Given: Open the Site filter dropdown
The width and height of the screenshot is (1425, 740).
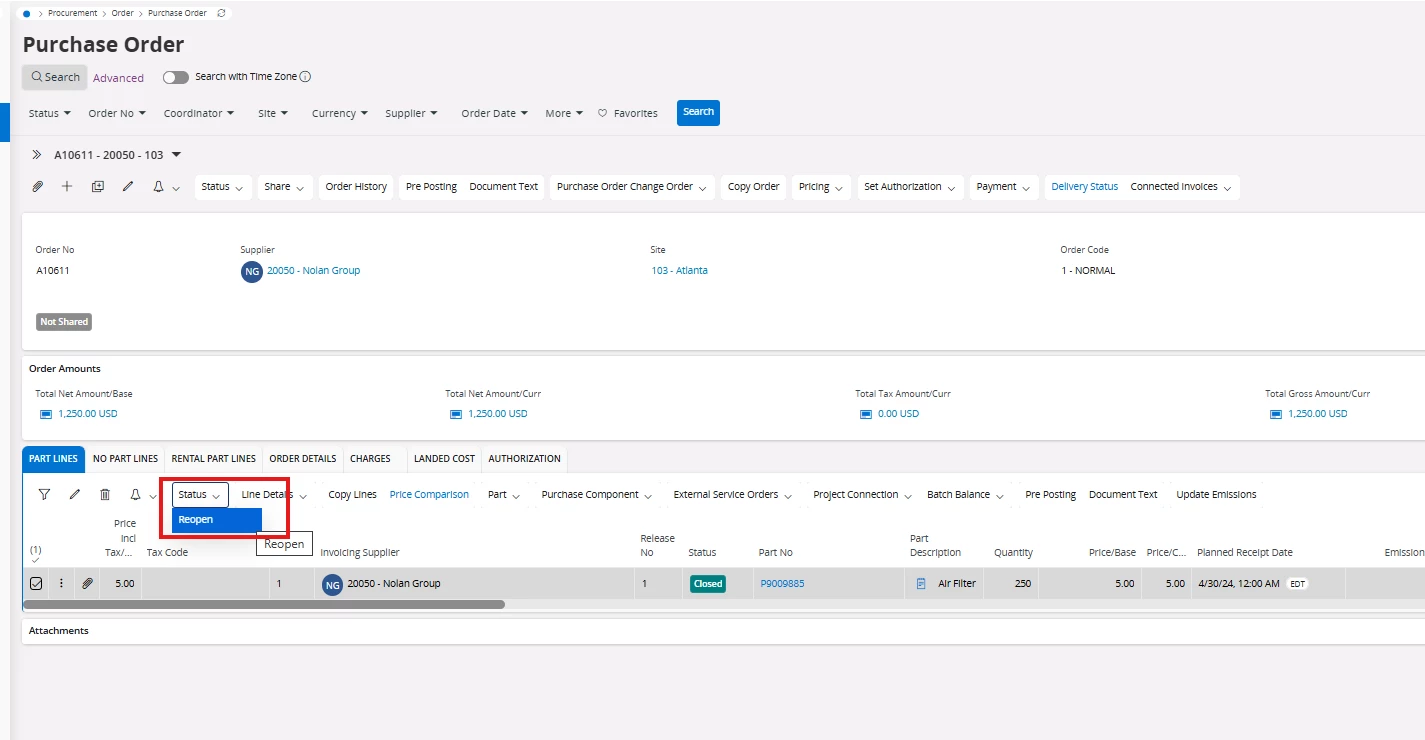Looking at the screenshot, I should coord(273,114).
